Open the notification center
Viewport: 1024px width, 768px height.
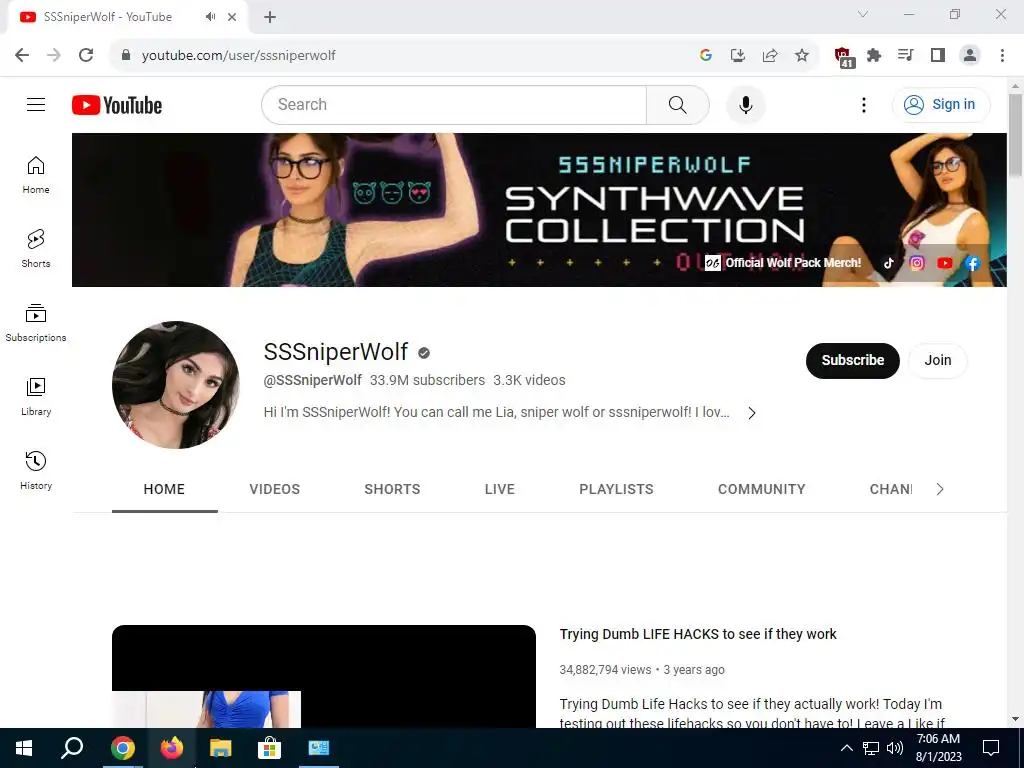coord(991,748)
